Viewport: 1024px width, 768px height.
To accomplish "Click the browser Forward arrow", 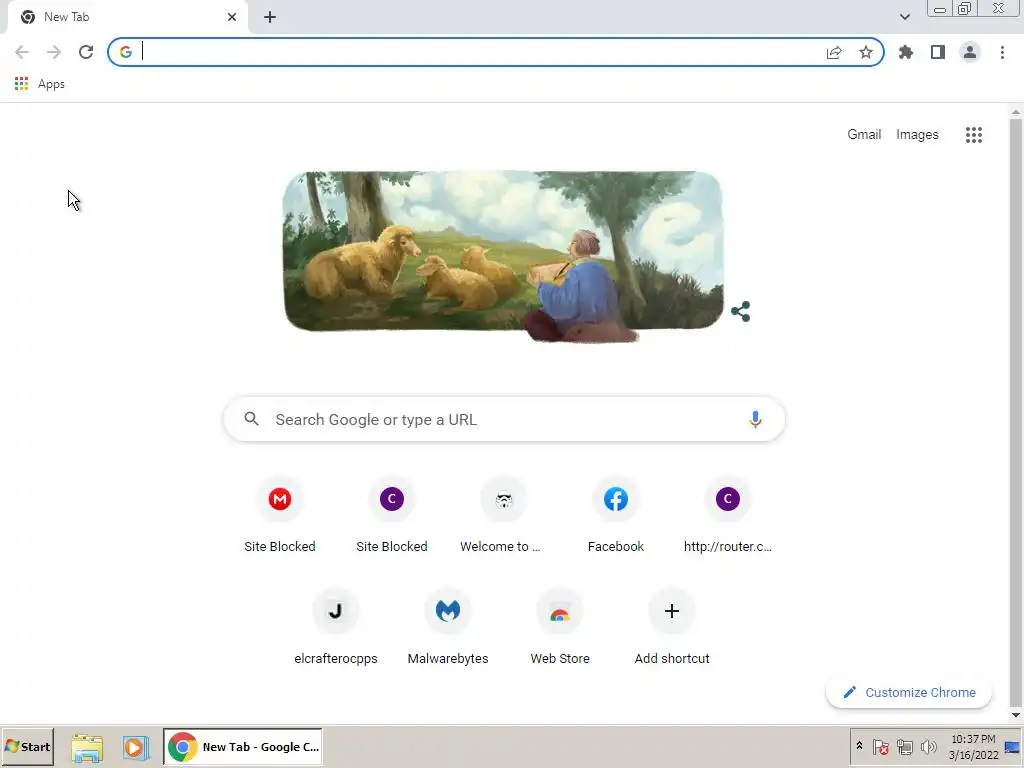I will (x=54, y=52).
